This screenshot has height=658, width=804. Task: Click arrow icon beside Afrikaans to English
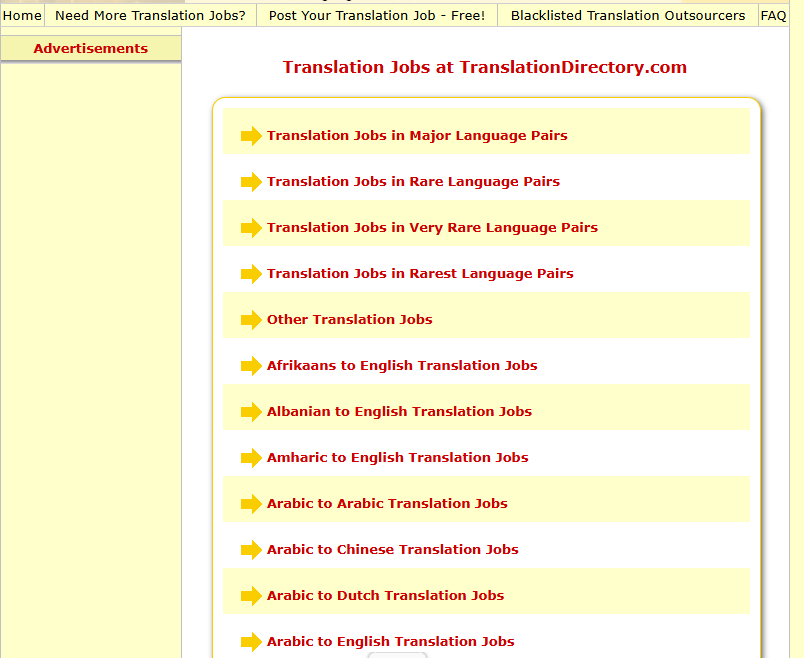tap(251, 366)
